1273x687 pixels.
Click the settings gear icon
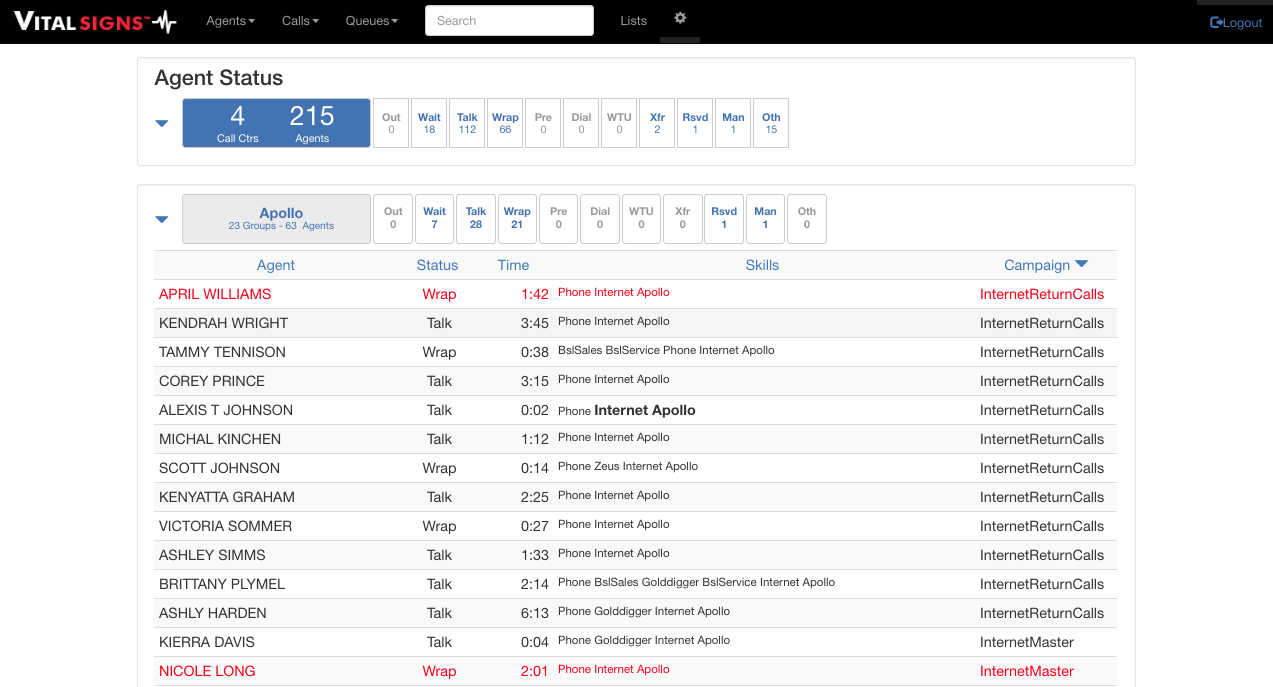pyautogui.click(x=680, y=19)
